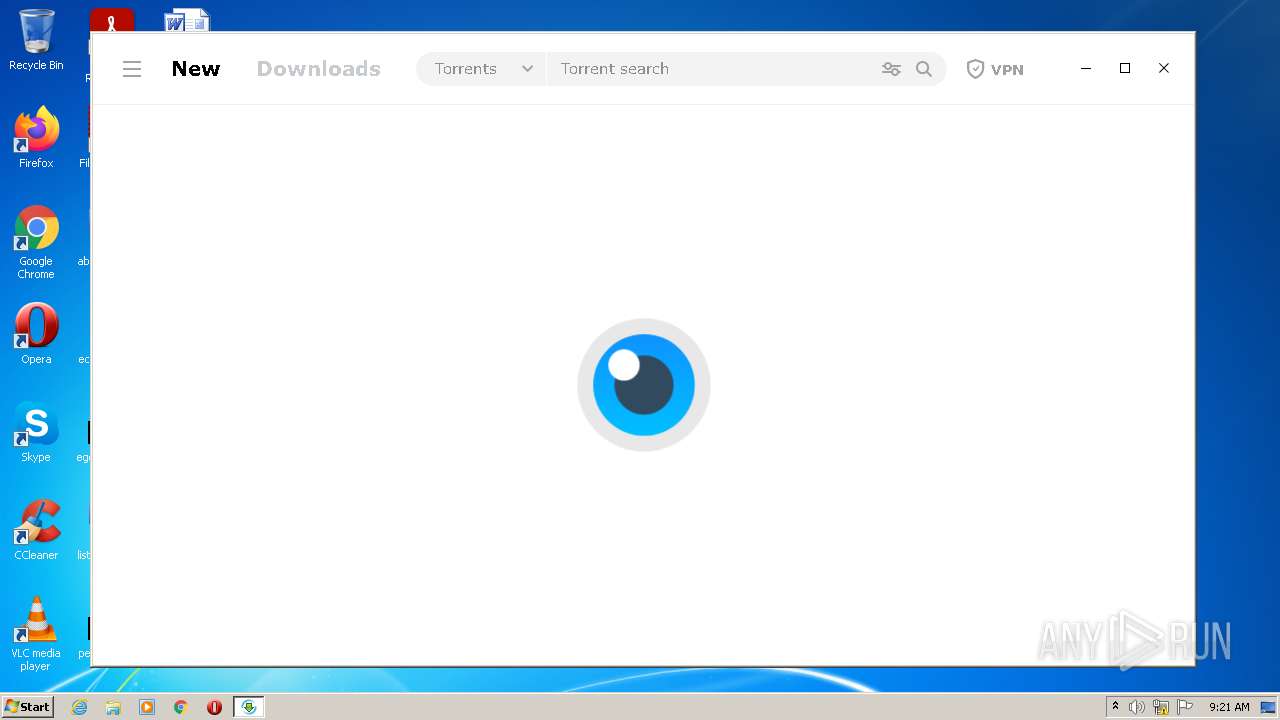Switch to the Downloads tab
Viewport: 1280px width, 720px height.
point(319,69)
